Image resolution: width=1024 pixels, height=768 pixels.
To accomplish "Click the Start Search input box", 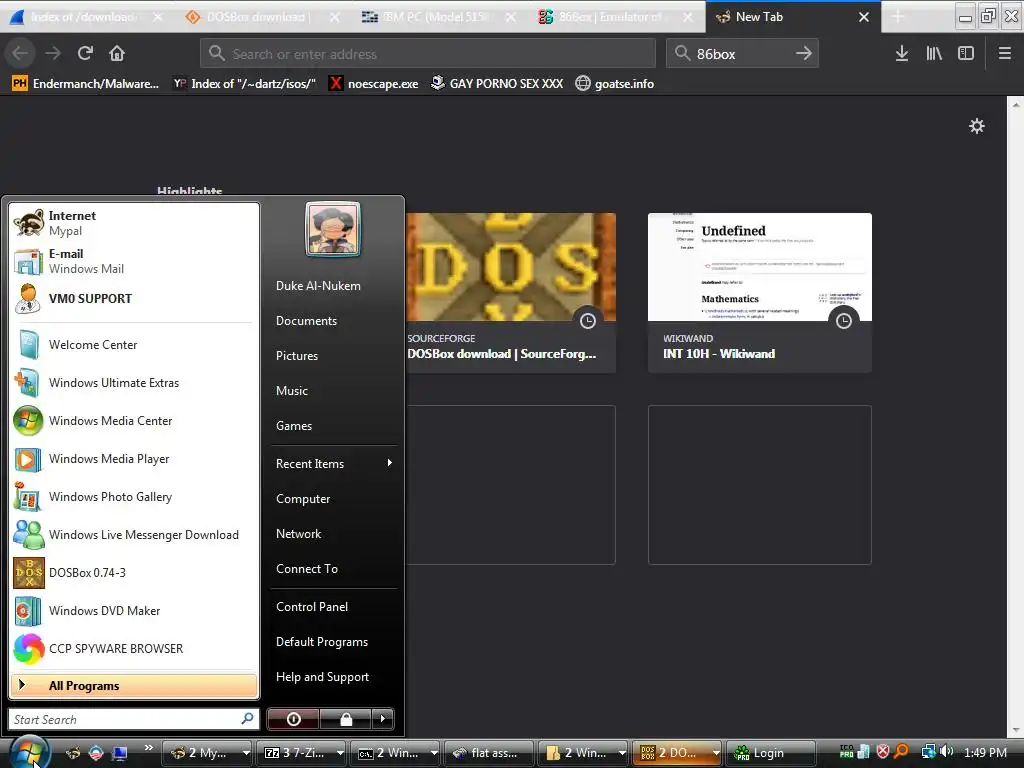I will click(133, 719).
